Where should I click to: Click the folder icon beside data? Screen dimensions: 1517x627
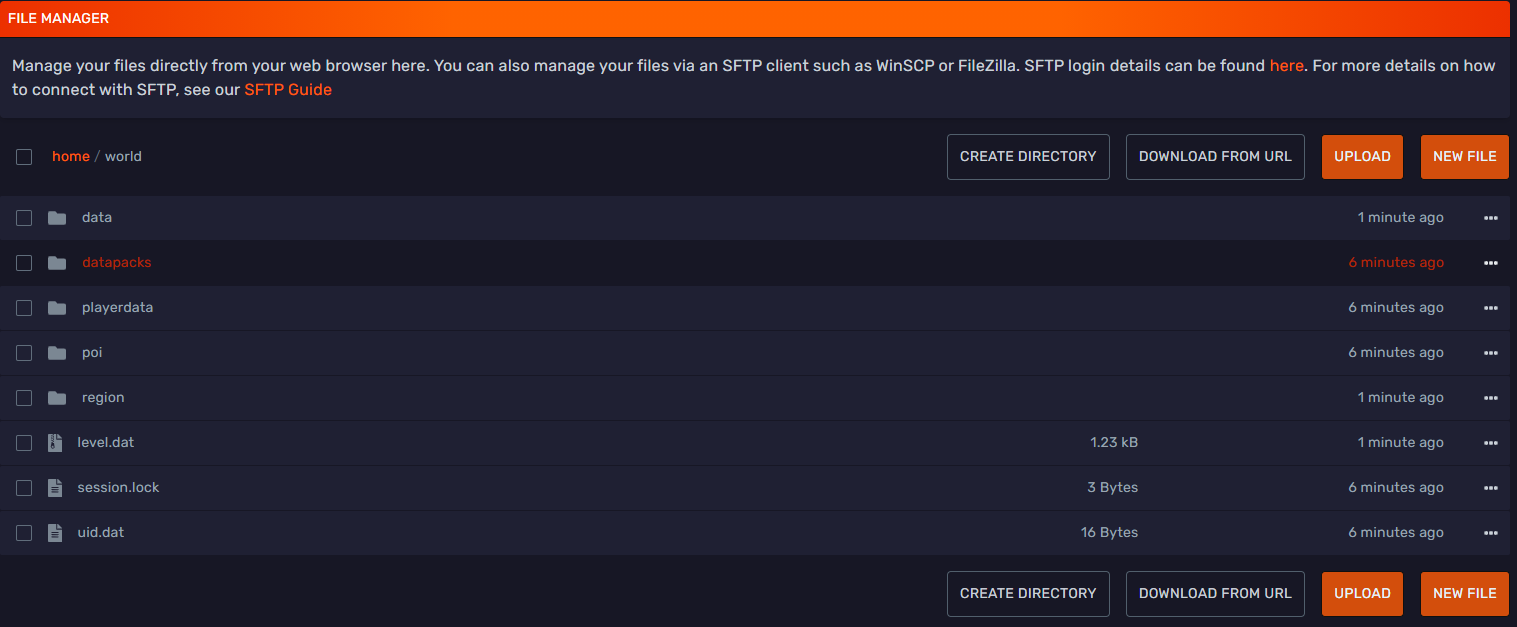(x=57, y=218)
